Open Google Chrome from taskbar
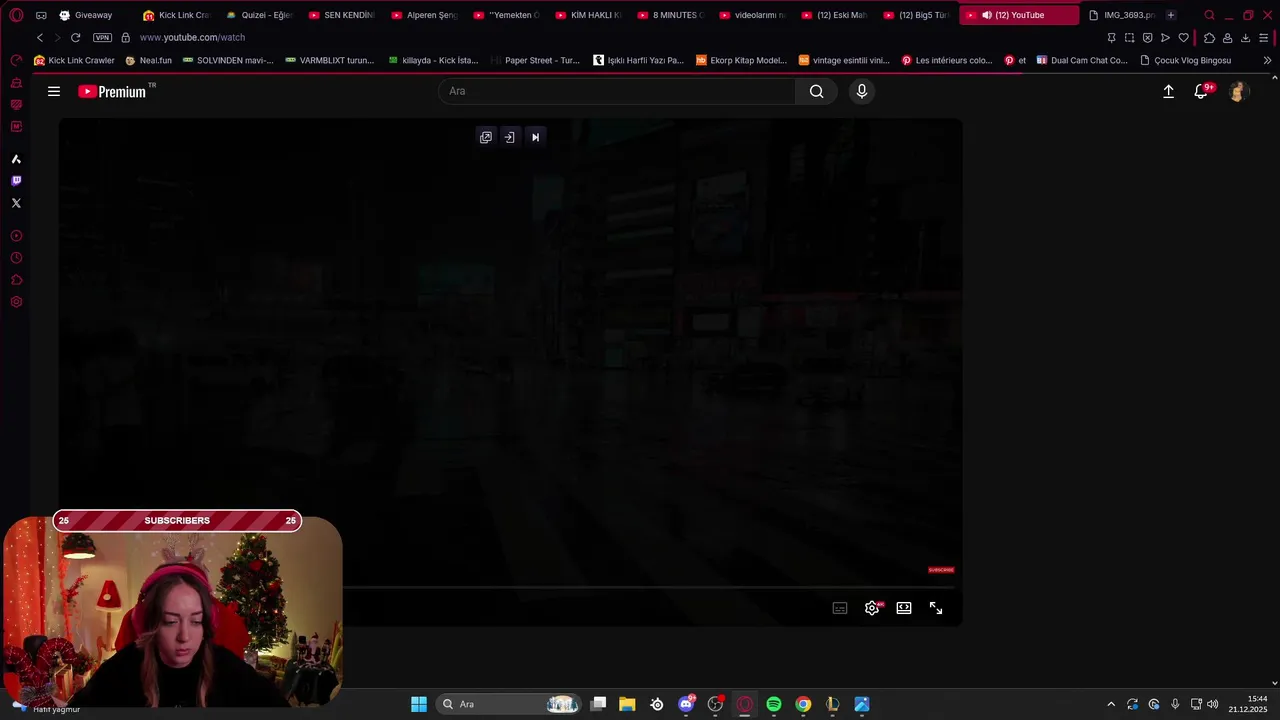The width and height of the screenshot is (1280, 720). [803, 704]
